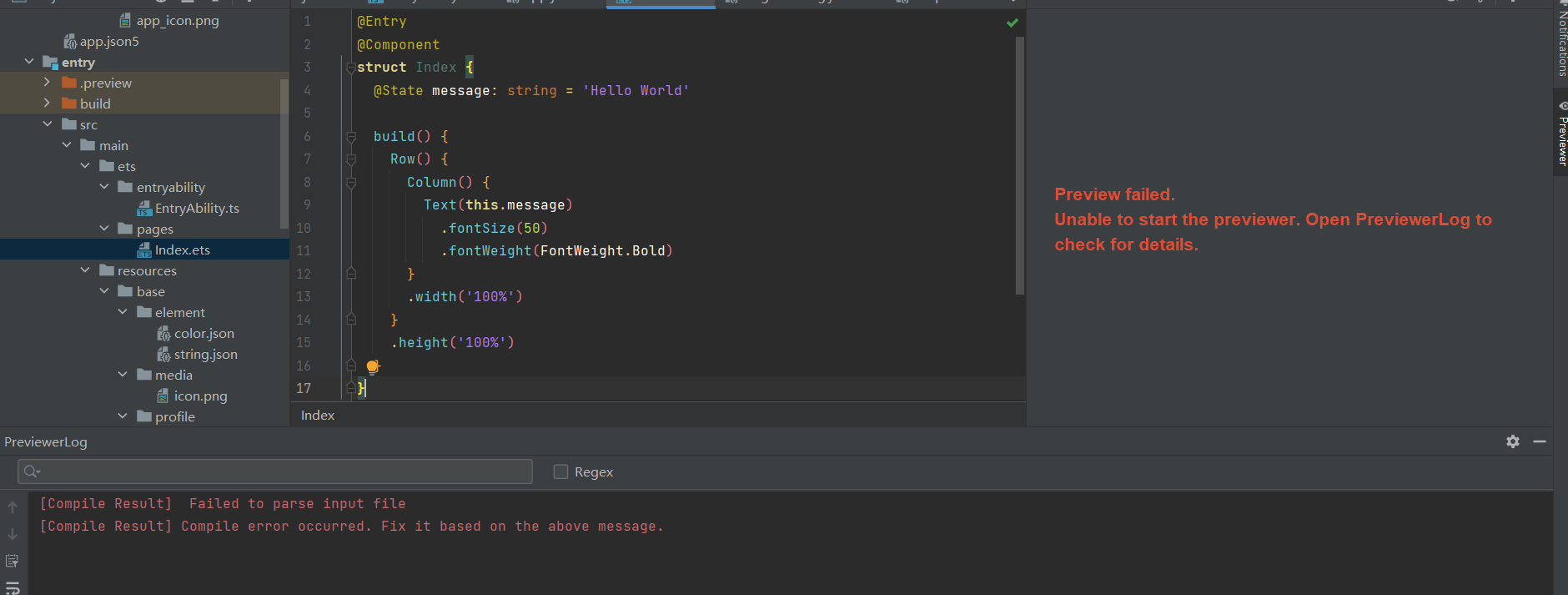This screenshot has width=1568, height=595.
Task: Click the yellow lightbulb quick-fix icon
Action: click(373, 366)
